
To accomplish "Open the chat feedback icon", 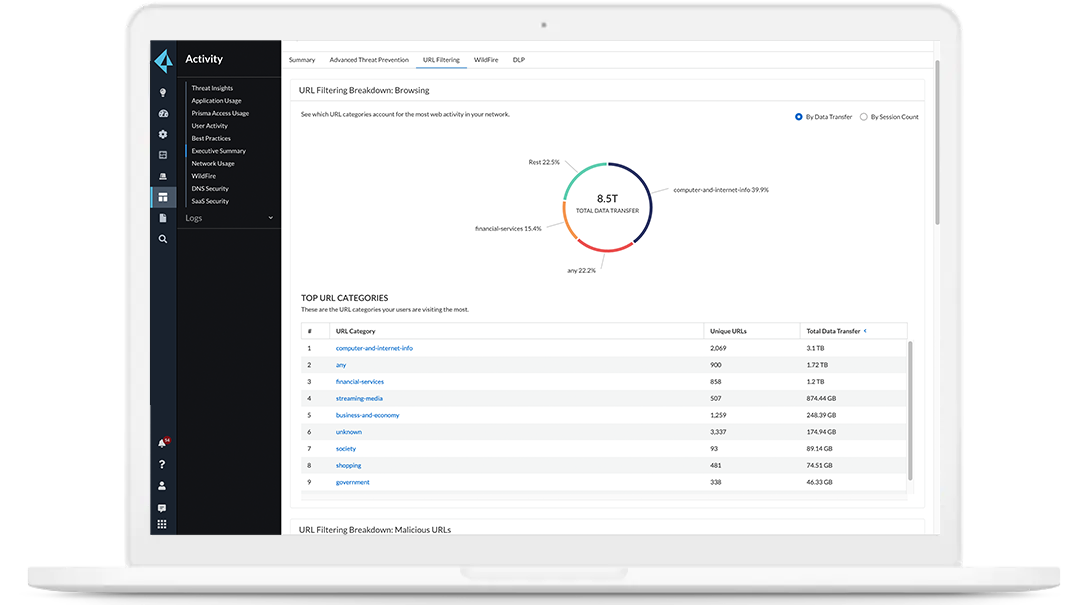I will coord(162,507).
